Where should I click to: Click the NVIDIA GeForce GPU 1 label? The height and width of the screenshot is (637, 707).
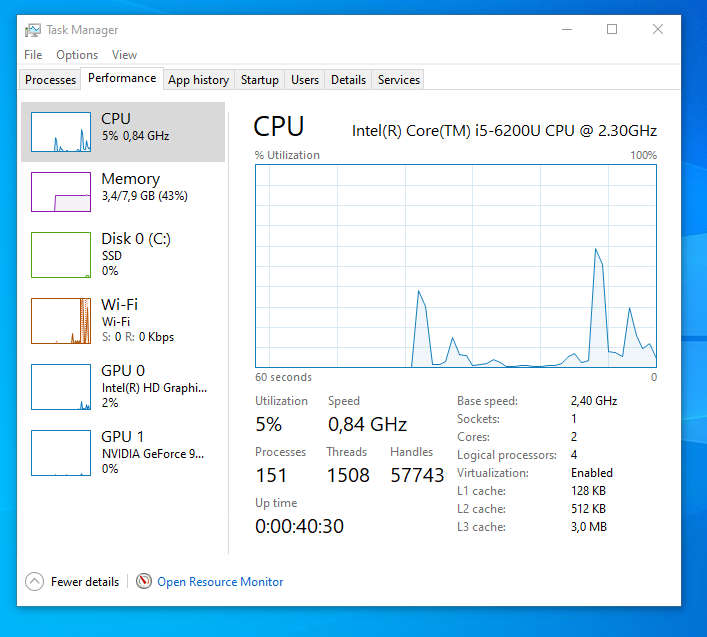coord(153,454)
